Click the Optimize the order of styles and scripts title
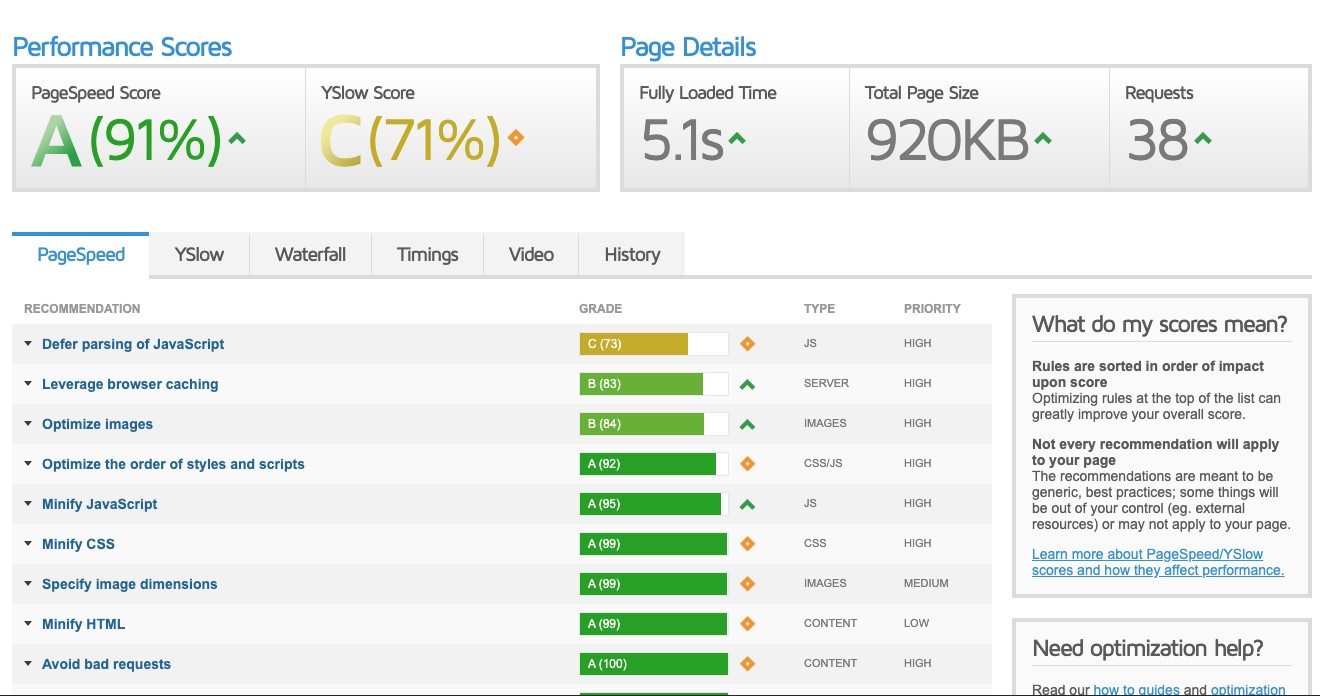The height and width of the screenshot is (696, 1320). click(173, 464)
